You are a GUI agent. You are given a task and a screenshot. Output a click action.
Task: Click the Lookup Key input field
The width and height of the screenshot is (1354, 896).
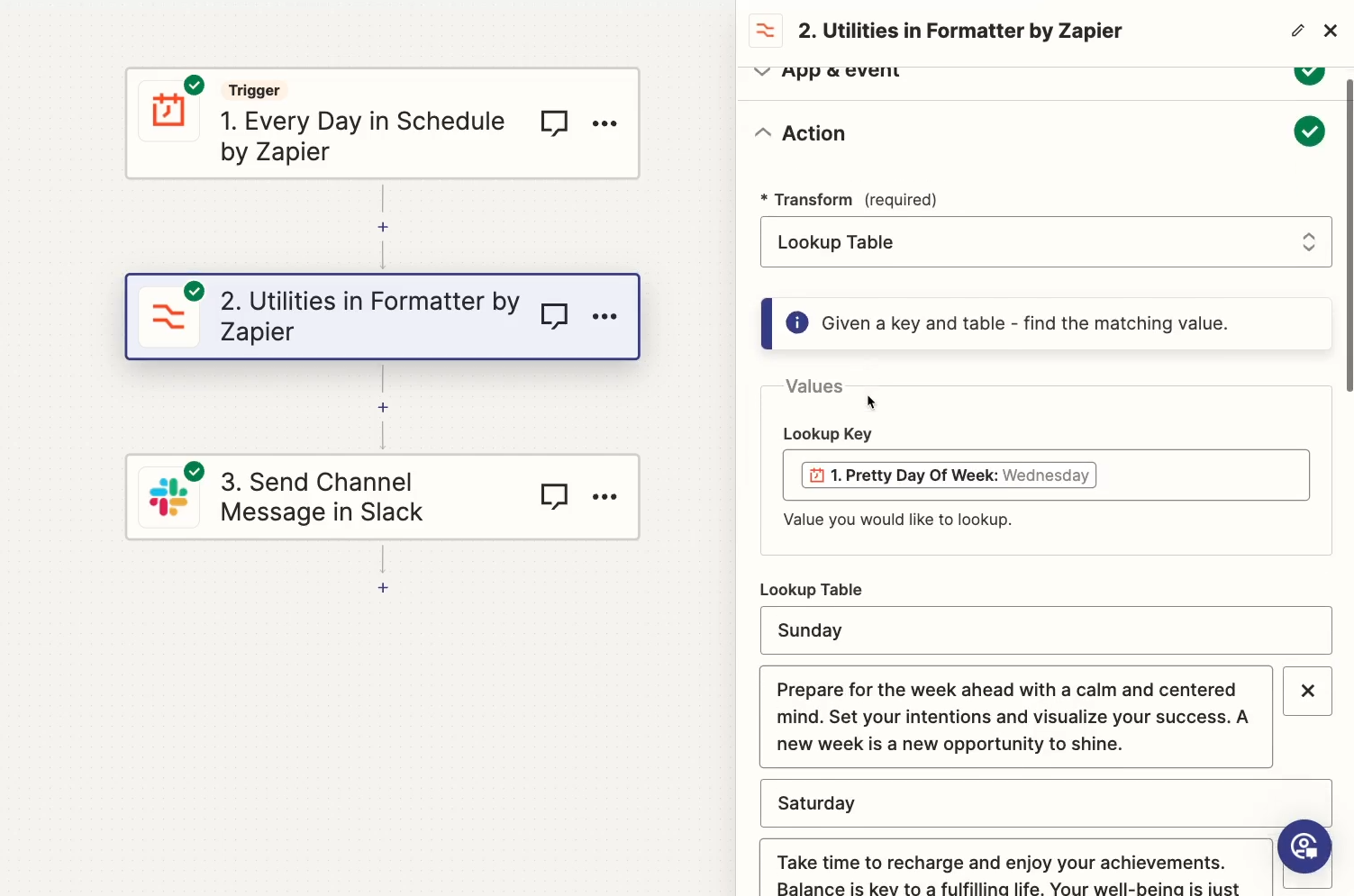pyautogui.click(x=1046, y=475)
